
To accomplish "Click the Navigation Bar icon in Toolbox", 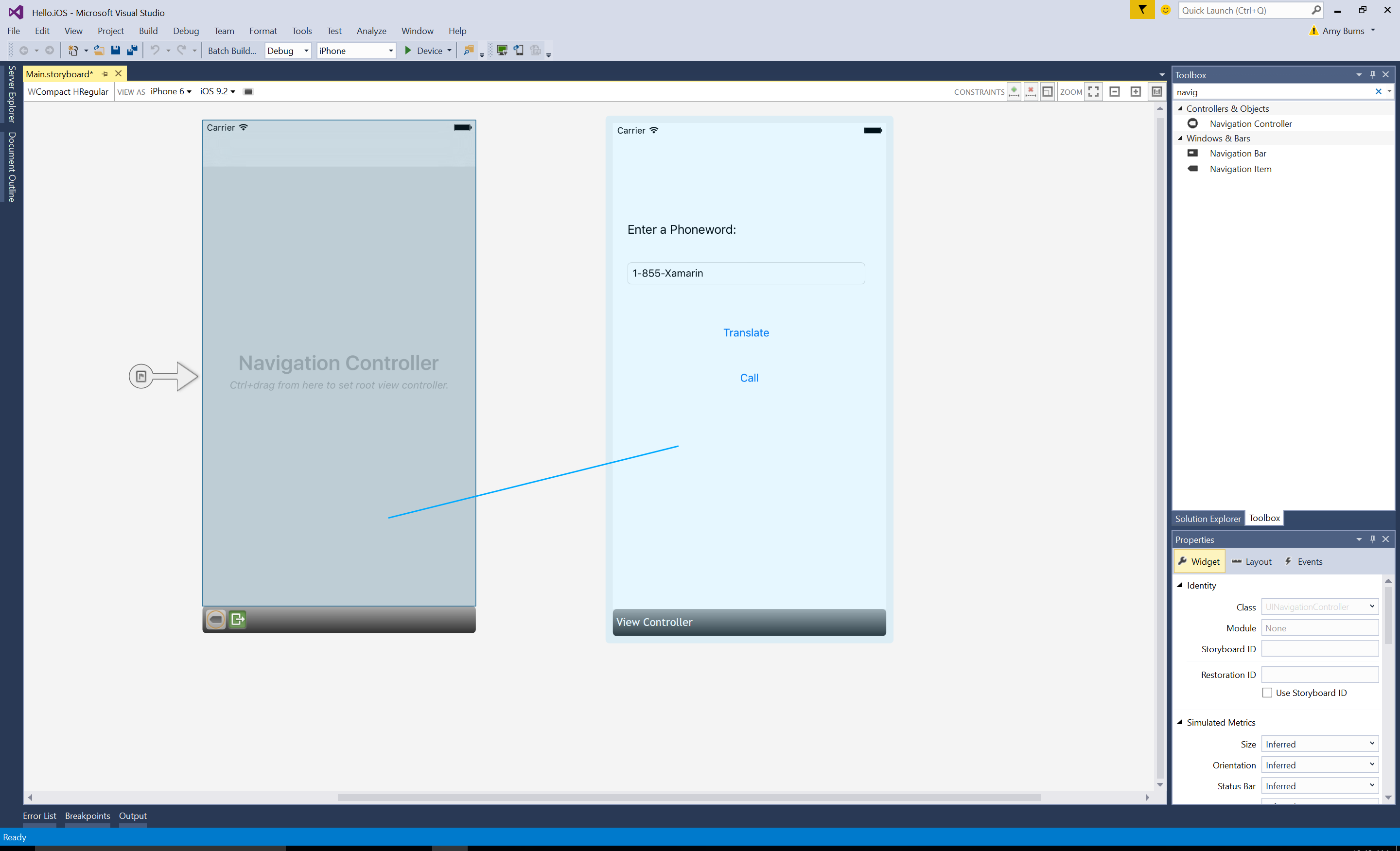I will point(1192,153).
